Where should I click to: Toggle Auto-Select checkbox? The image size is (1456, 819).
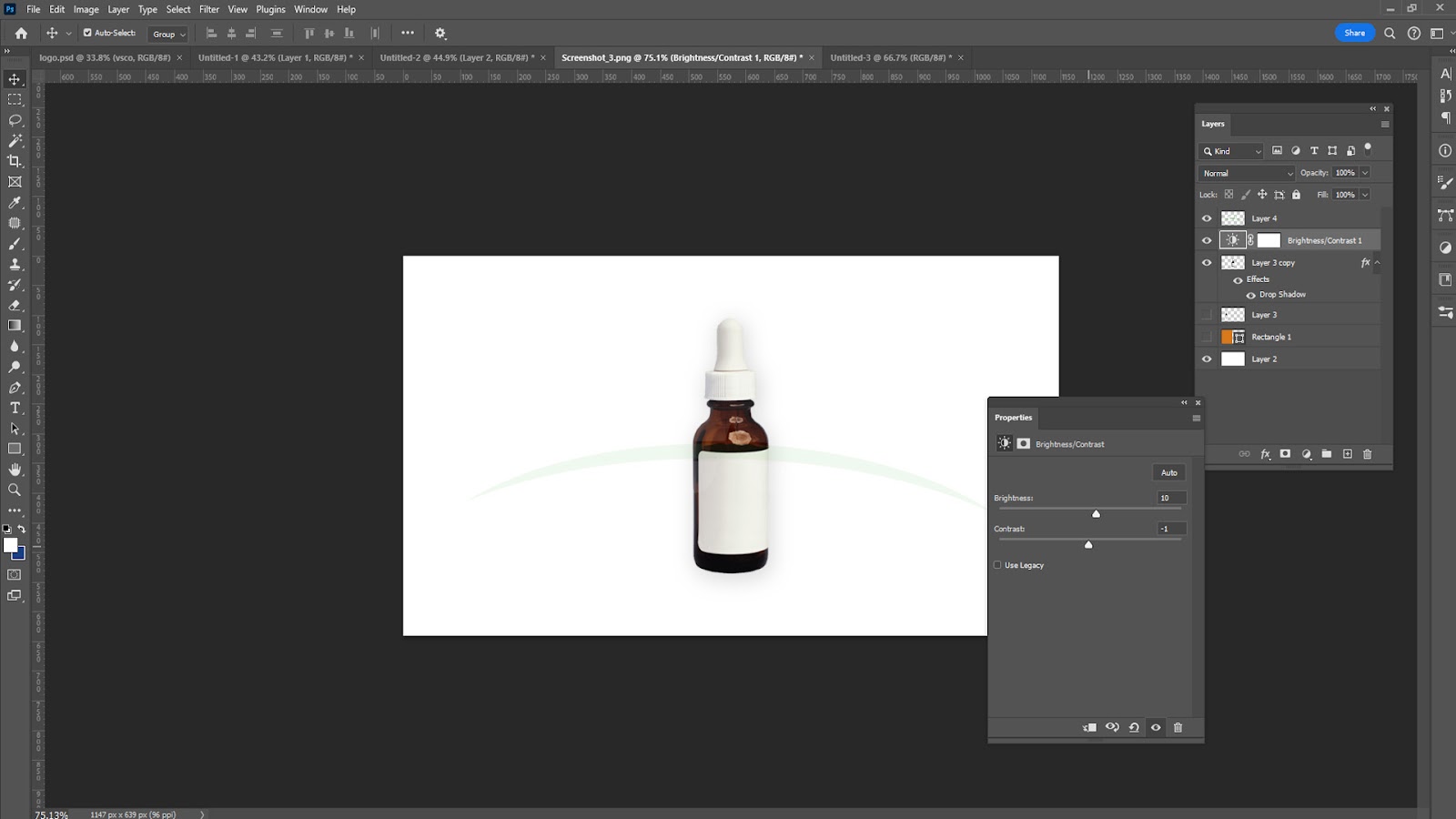click(x=87, y=33)
